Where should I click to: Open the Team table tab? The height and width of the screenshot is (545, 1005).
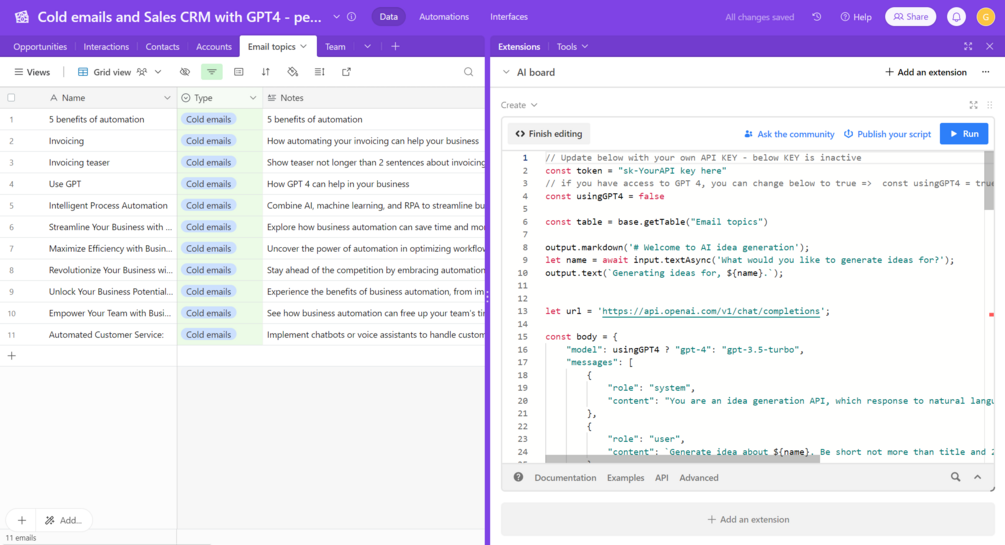tap(335, 46)
